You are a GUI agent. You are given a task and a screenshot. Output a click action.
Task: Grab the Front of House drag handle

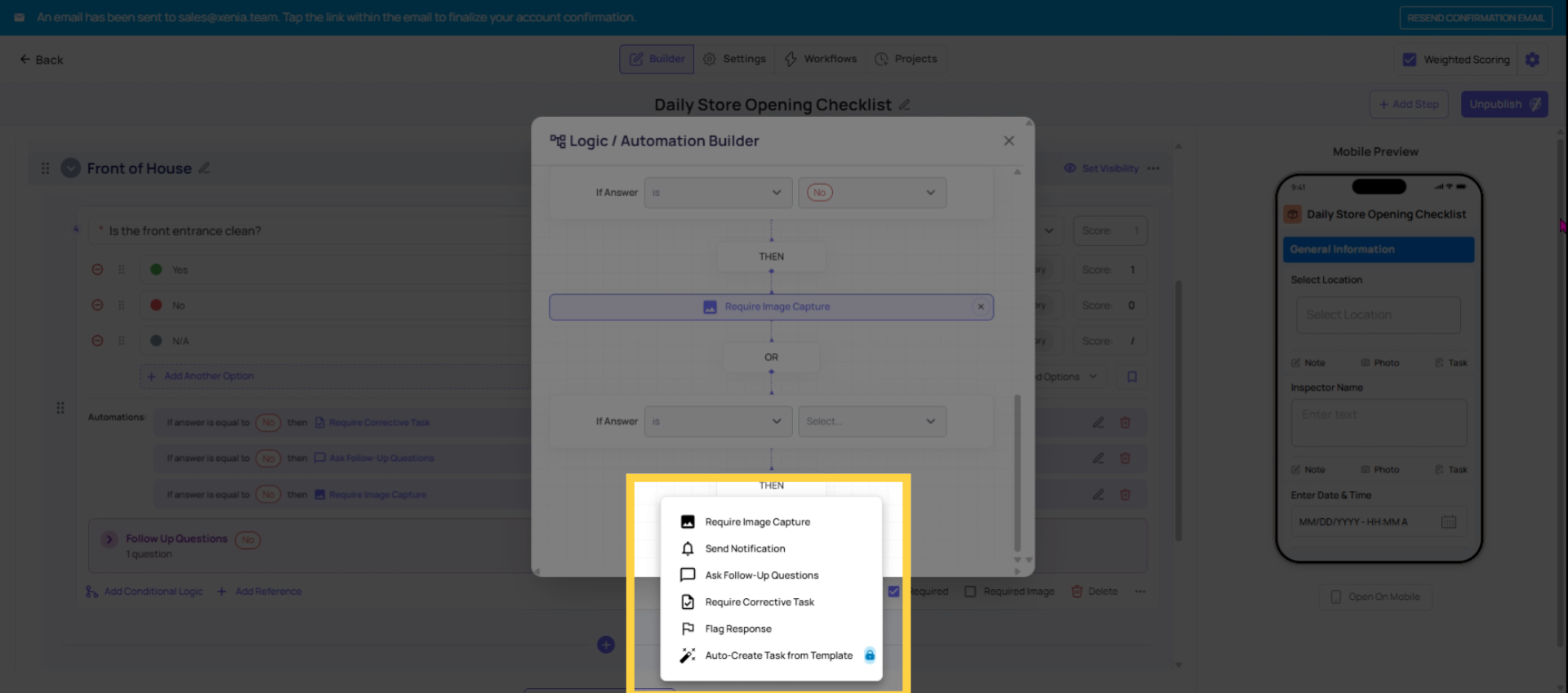[x=45, y=168]
